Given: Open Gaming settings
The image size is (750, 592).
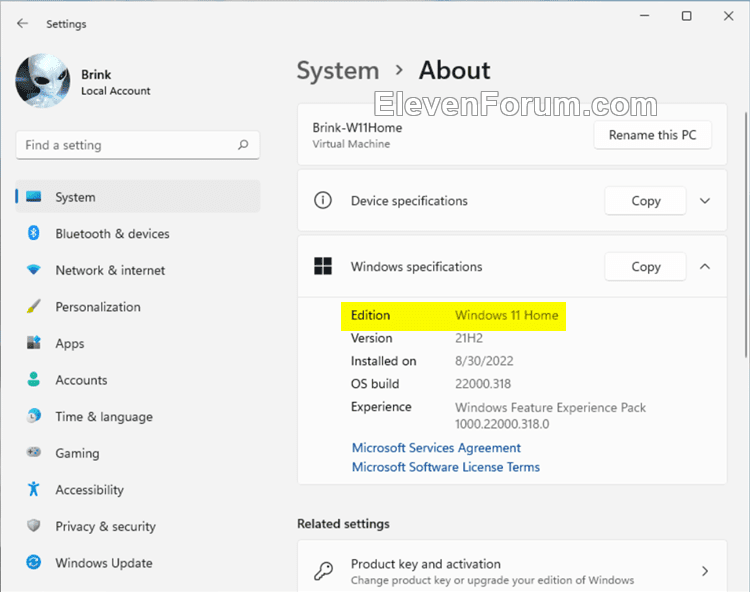Looking at the screenshot, I should 77,453.
